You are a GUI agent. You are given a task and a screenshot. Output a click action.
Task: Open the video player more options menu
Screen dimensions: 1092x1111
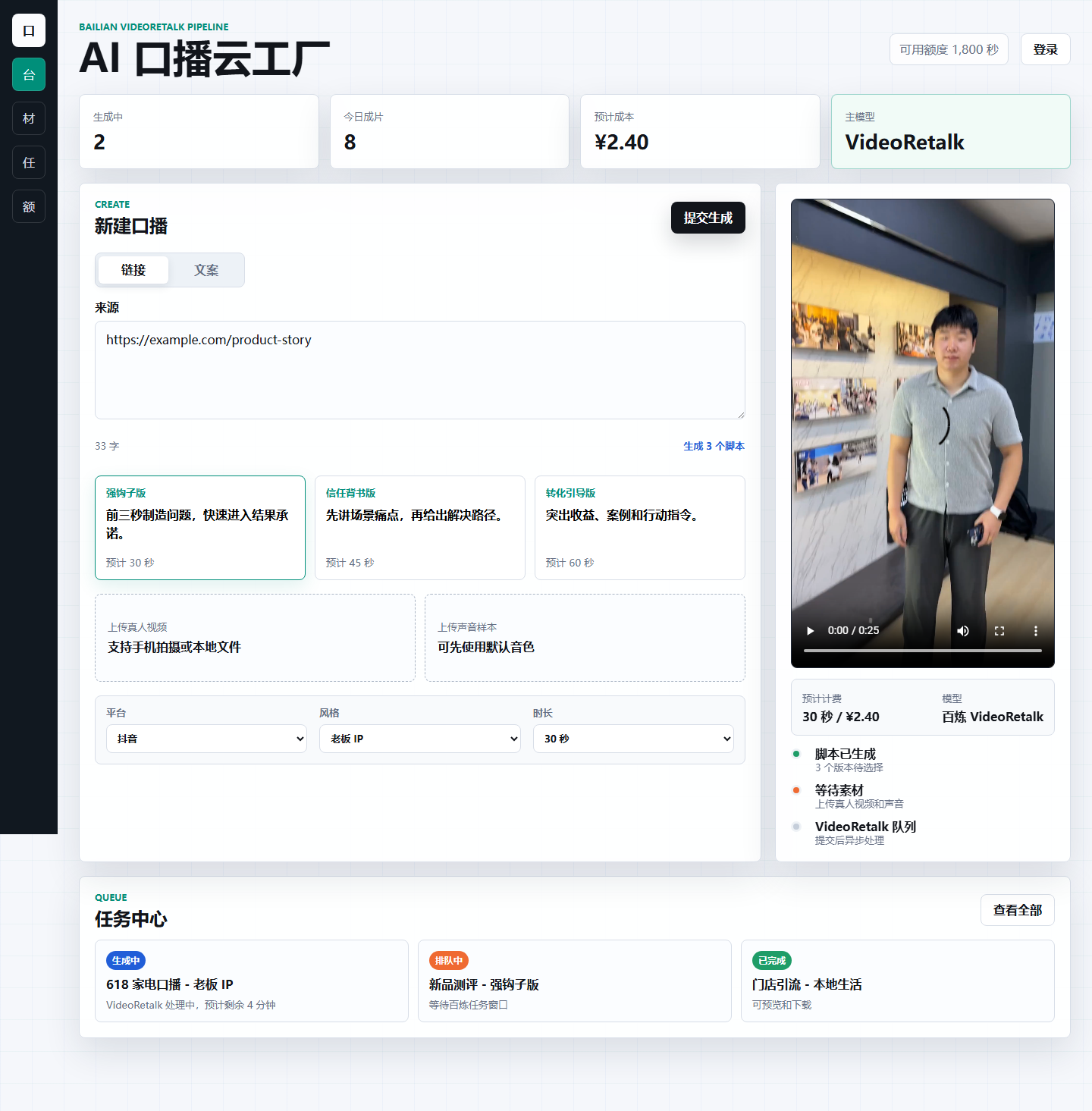[x=1036, y=630]
